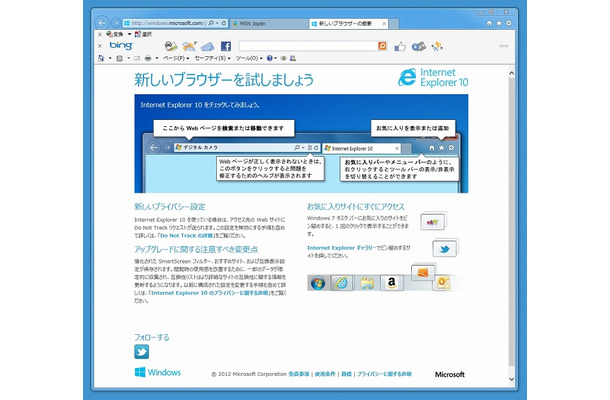The image size is (610, 400).
Task: Expand the Help icon dropdown arrow
Action: [275, 58]
